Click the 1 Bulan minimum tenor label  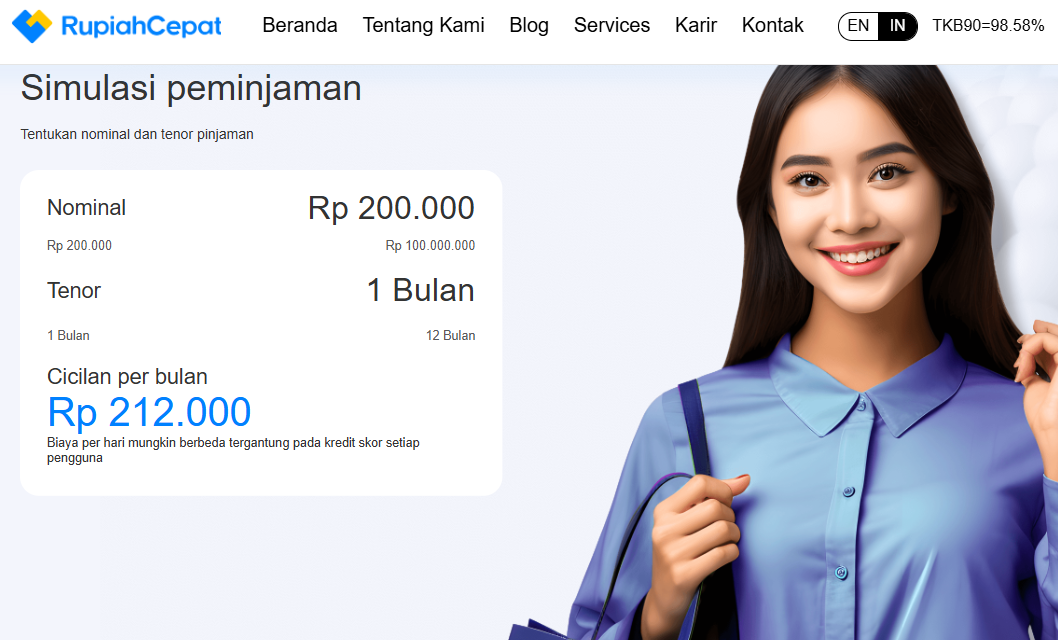(68, 335)
